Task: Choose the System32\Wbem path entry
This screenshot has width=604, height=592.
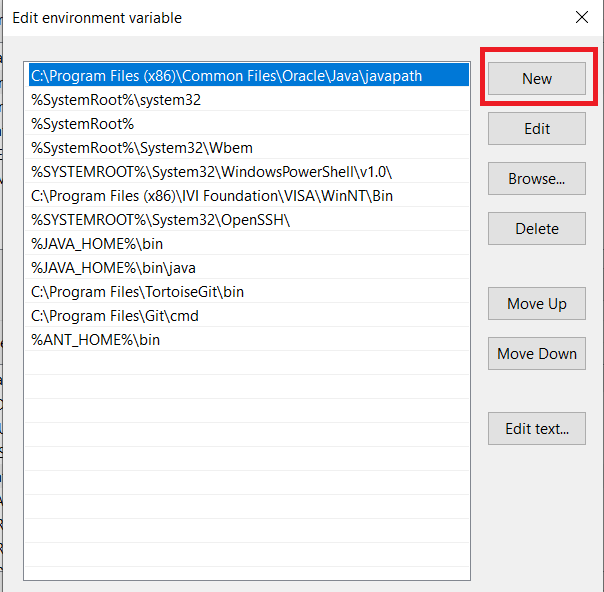Action: click(x=248, y=148)
